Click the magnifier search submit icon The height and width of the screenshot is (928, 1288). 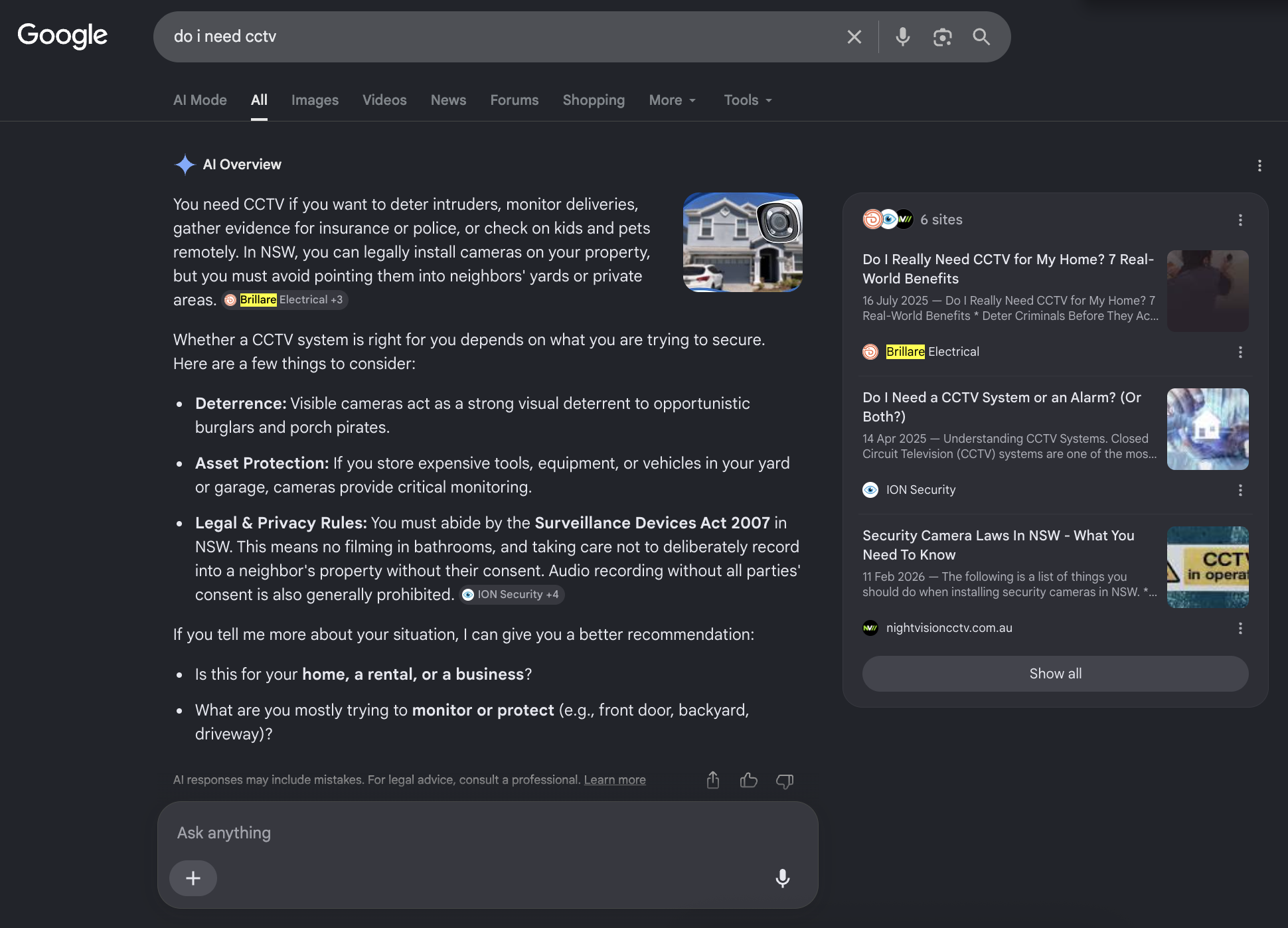click(x=981, y=37)
